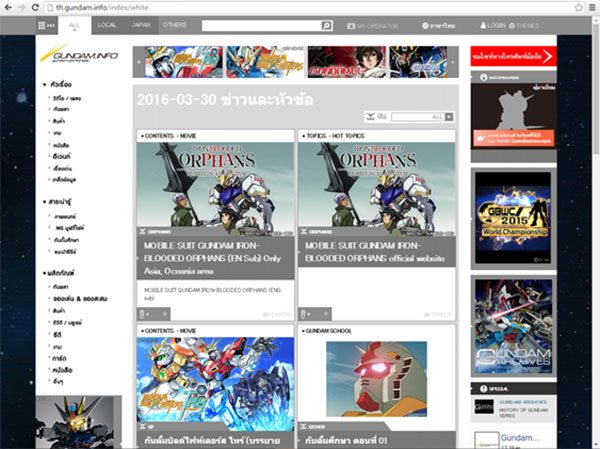Switch to the LOCAL tab
This screenshot has width=600, height=449.
pos(107,24)
